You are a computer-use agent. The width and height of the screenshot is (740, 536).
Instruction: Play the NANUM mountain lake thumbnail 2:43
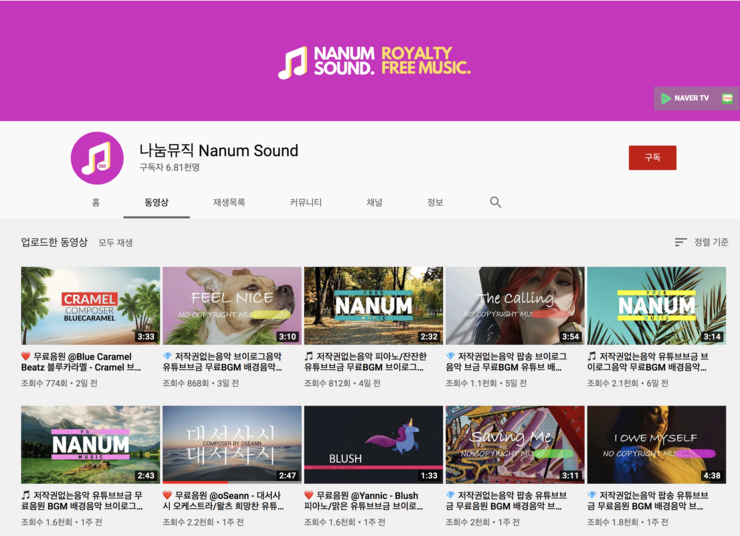(x=91, y=444)
